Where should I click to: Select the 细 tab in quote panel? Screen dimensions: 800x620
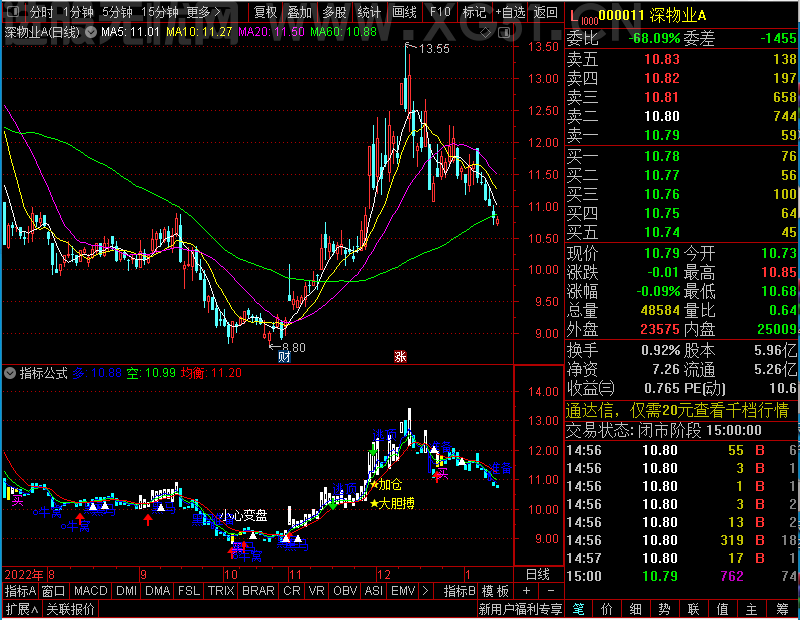(x=635, y=609)
